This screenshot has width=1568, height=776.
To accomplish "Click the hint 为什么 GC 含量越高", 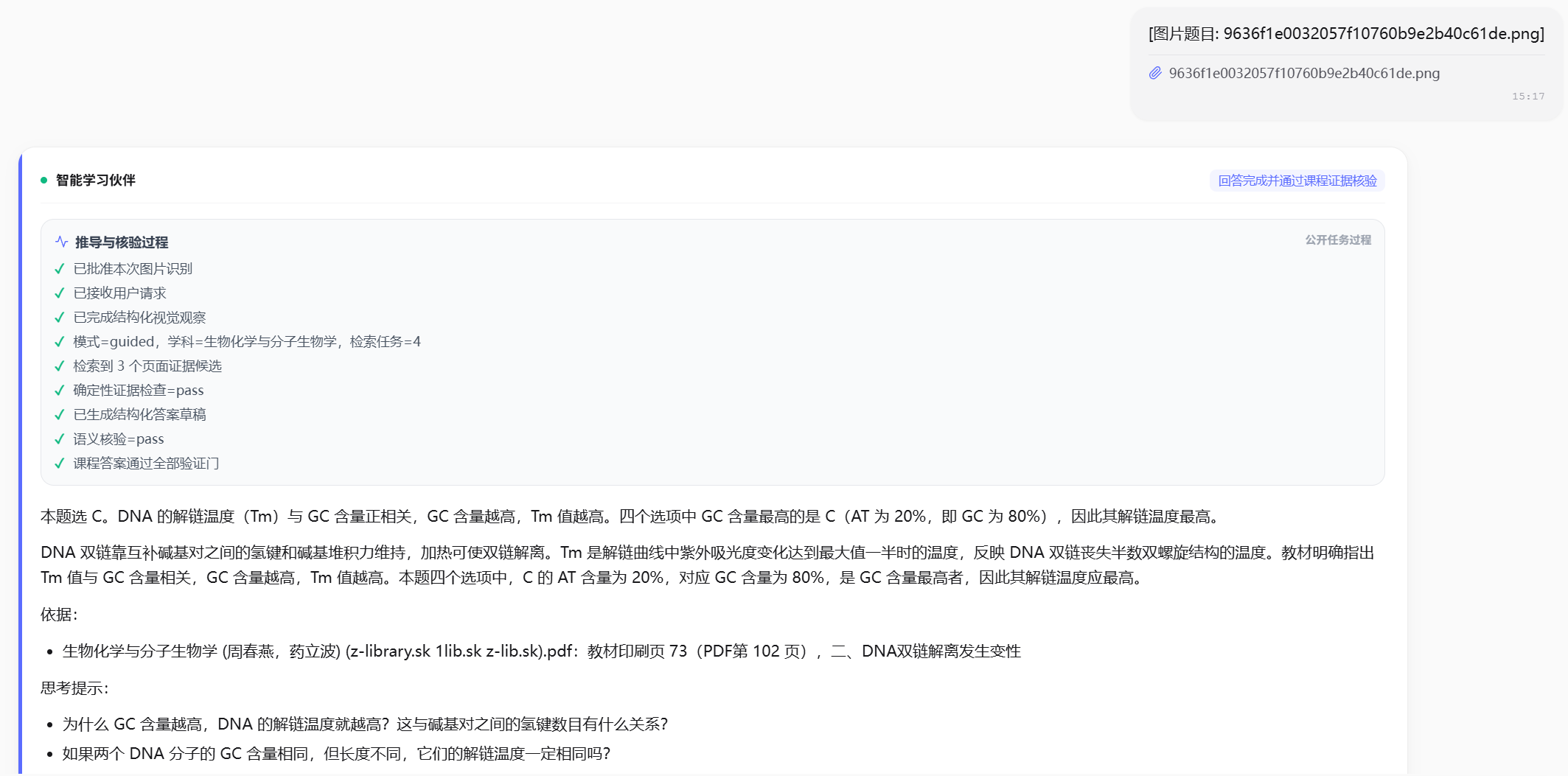I will coord(365,724).
